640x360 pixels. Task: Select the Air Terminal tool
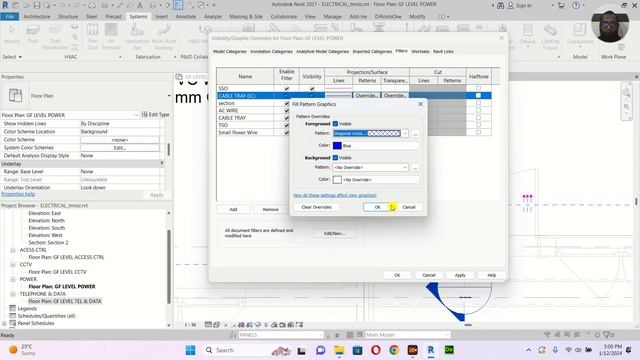(x=111, y=36)
